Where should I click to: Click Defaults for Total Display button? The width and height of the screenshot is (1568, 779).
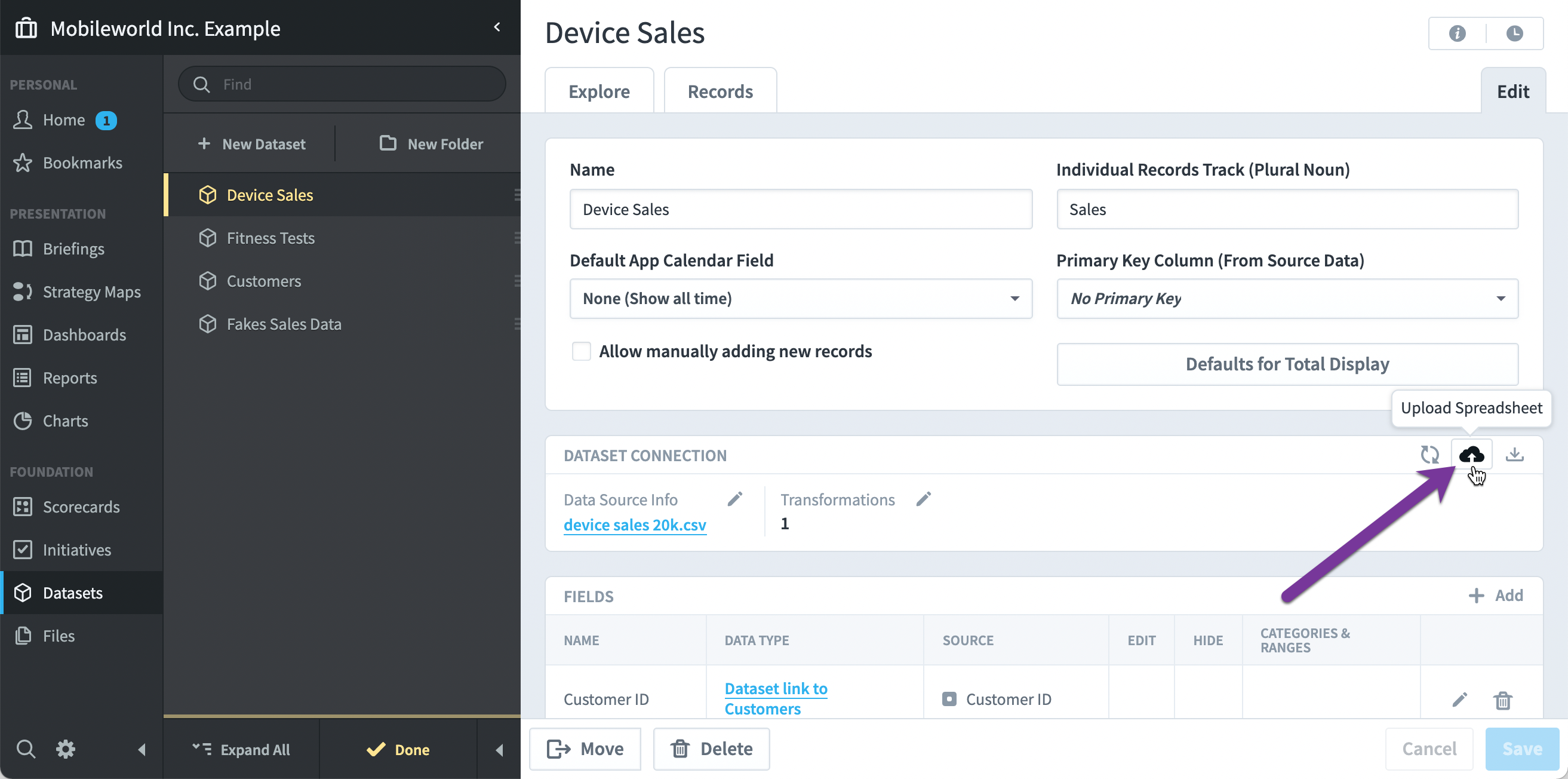click(x=1287, y=364)
